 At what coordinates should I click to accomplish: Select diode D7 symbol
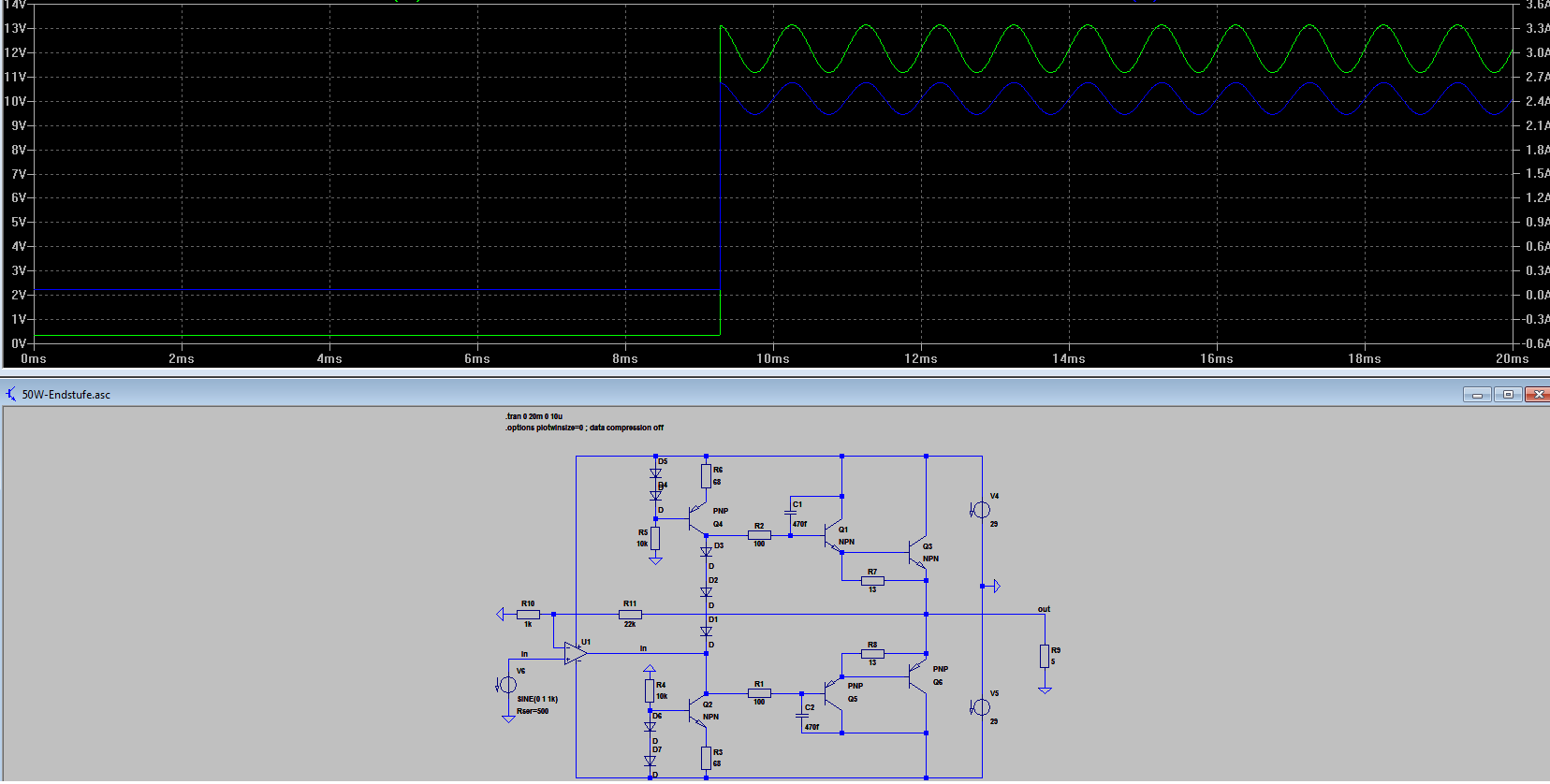(x=650, y=761)
